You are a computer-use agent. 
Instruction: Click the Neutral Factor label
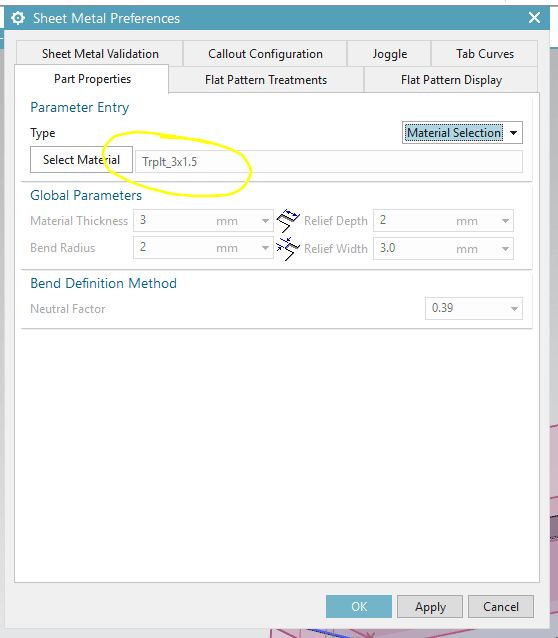(68, 309)
